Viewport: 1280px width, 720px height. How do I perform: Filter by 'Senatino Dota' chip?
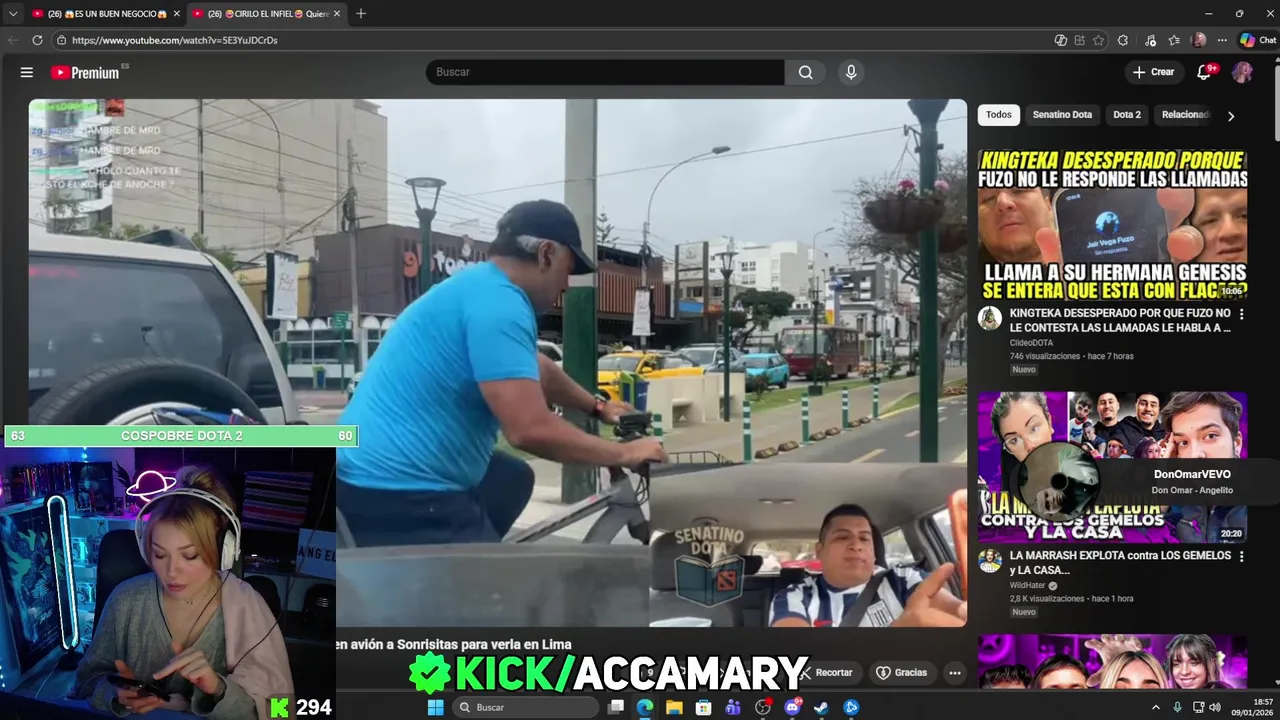point(1062,115)
